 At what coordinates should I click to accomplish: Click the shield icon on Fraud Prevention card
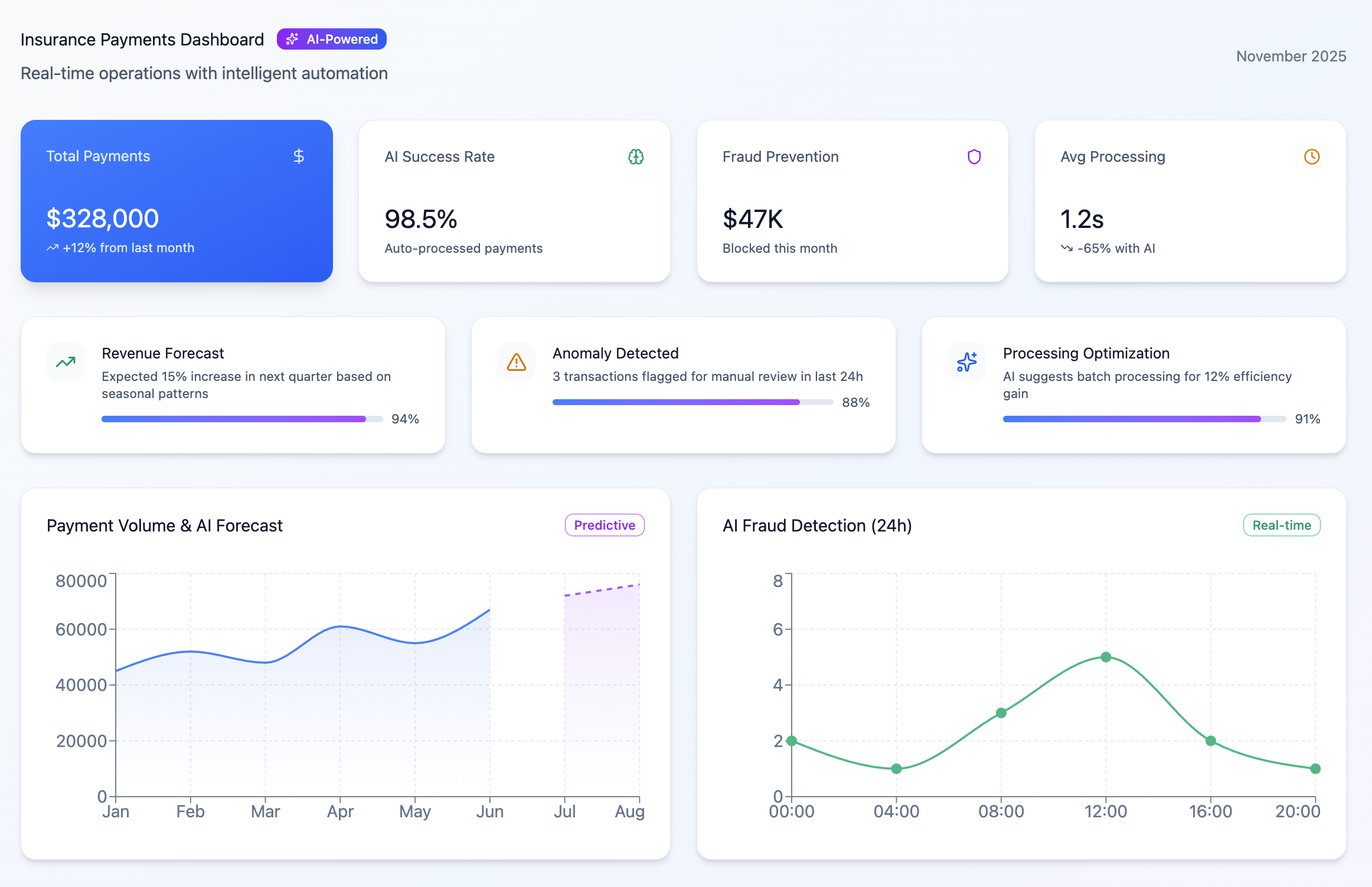pos(974,156)
